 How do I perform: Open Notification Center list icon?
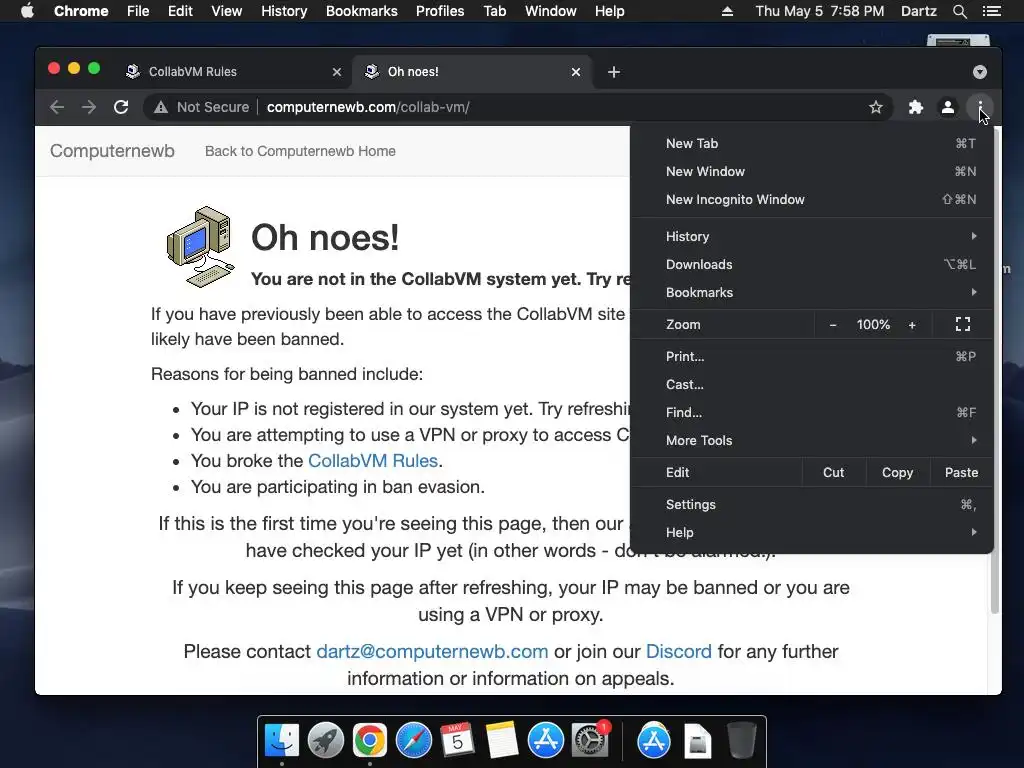(x=991, y=11)
